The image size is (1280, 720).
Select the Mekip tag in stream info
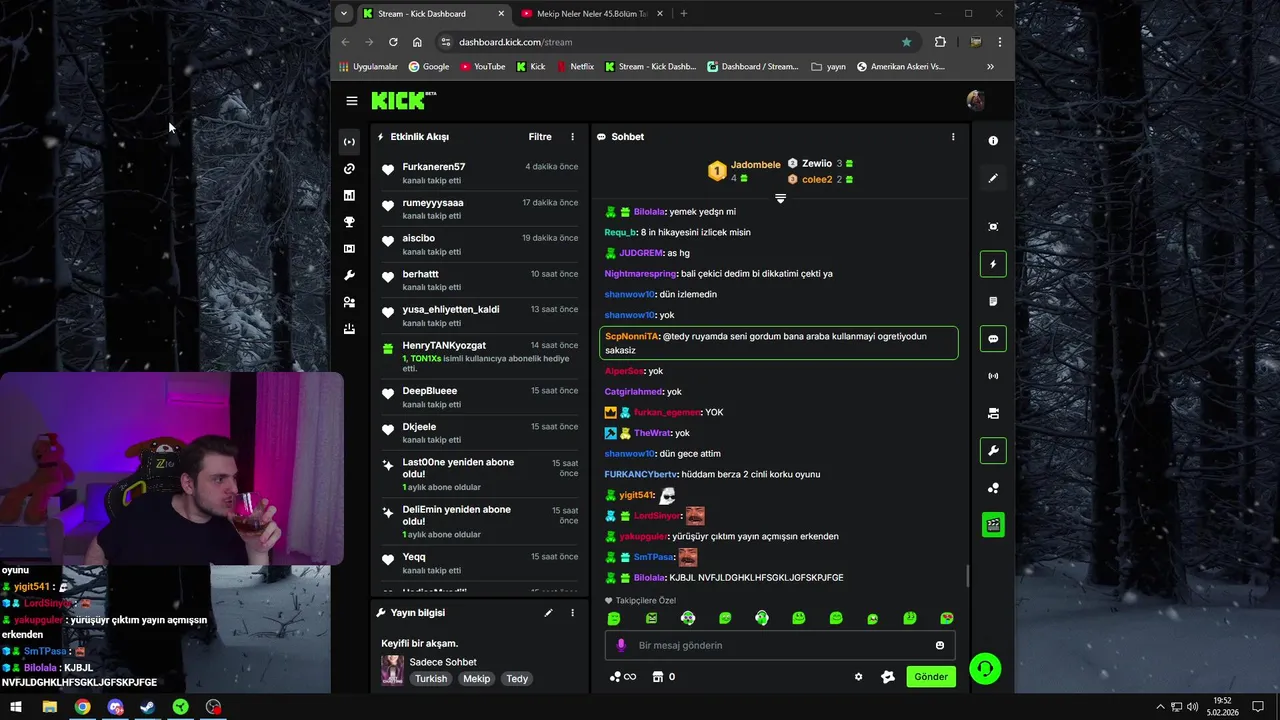tap(477, 679)
